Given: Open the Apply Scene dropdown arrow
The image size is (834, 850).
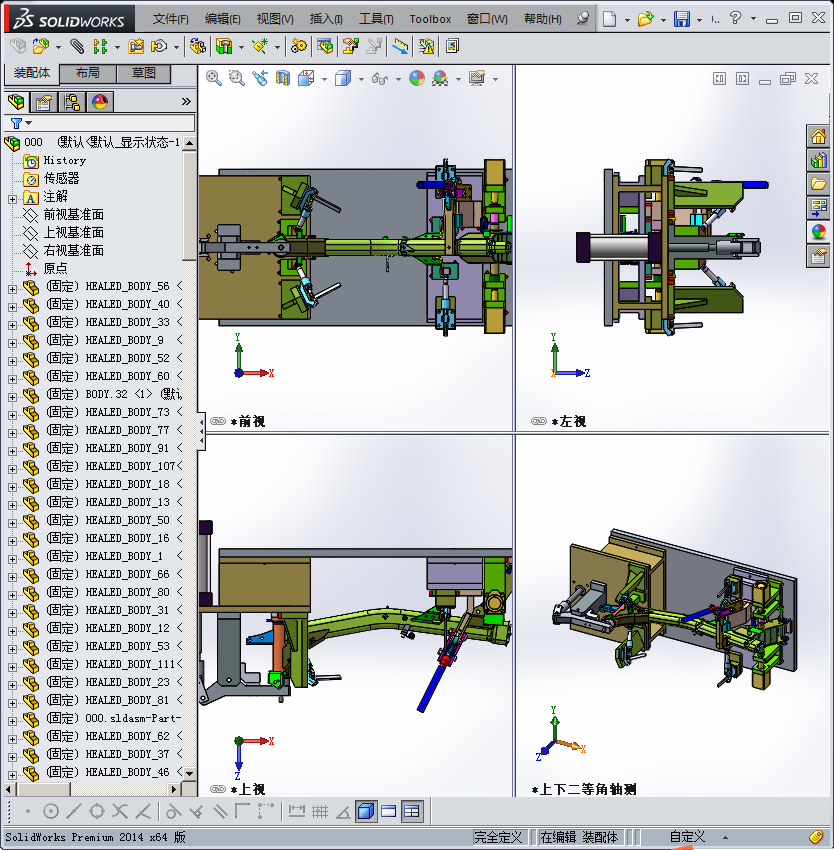Looking at the screenshot, I should click(458, 80).
